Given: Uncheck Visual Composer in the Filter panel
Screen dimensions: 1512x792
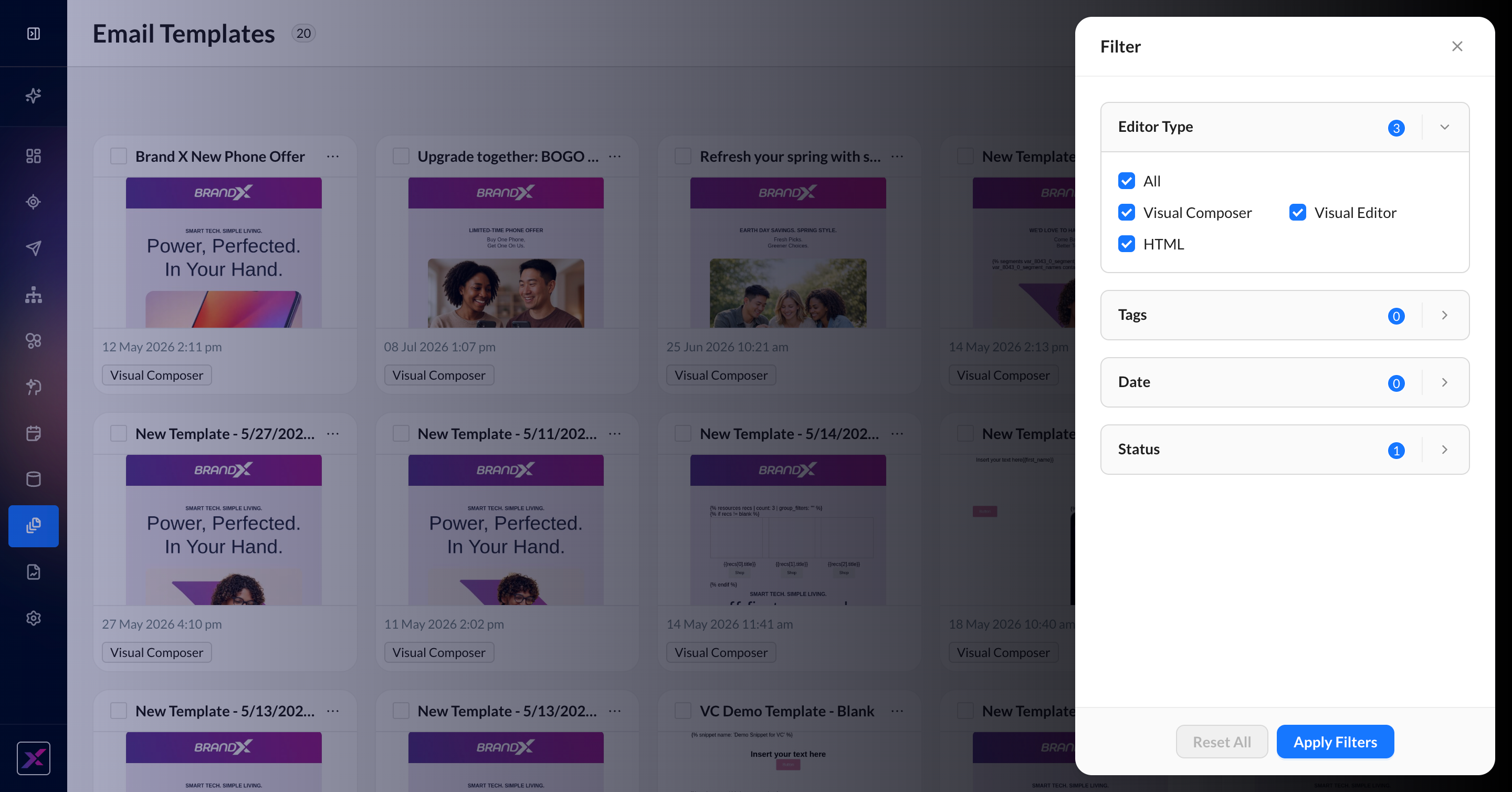Looking at the screenshot, I should 1126,213.
